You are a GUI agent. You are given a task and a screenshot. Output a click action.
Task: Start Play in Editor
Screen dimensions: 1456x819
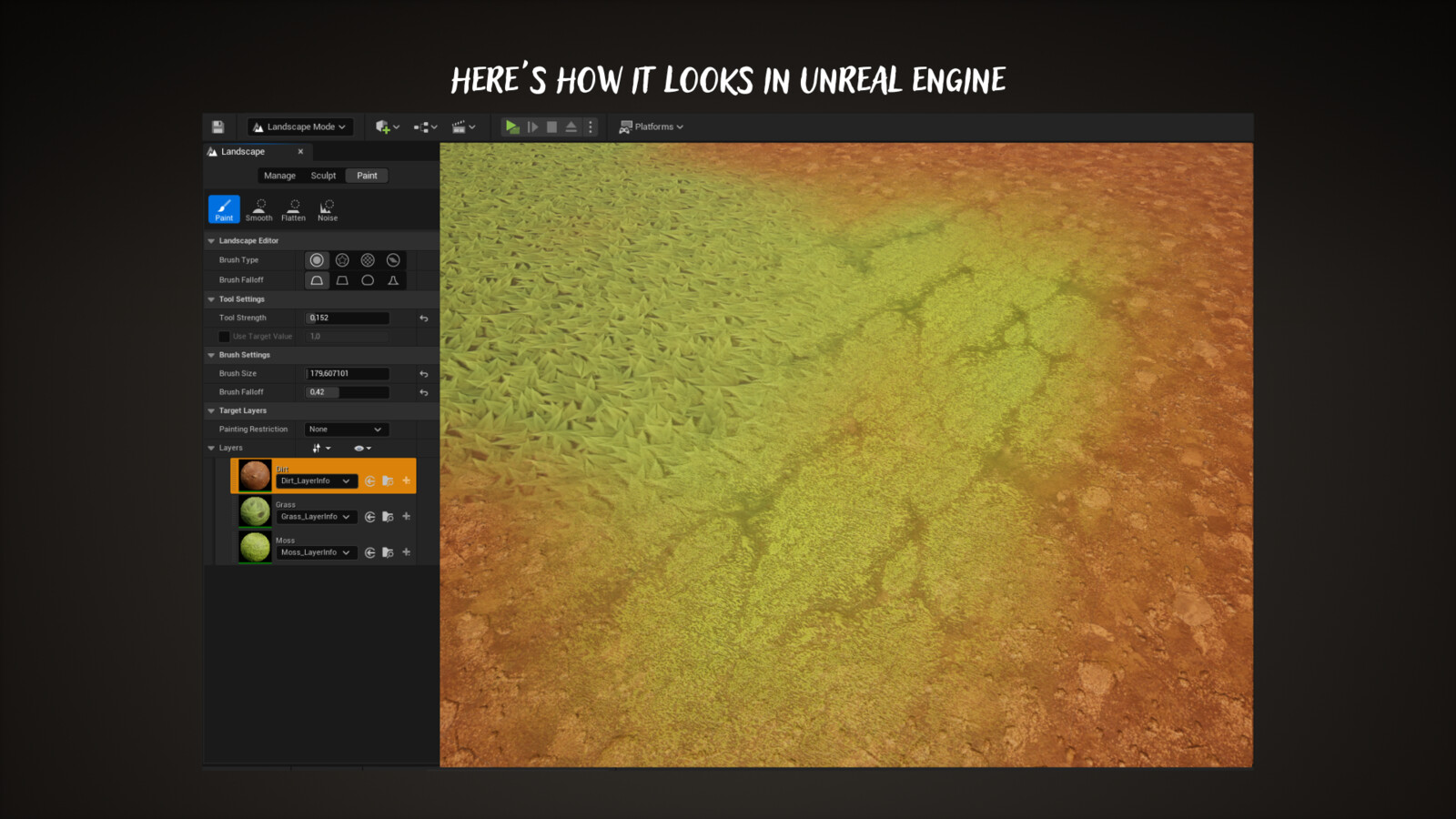512,126
